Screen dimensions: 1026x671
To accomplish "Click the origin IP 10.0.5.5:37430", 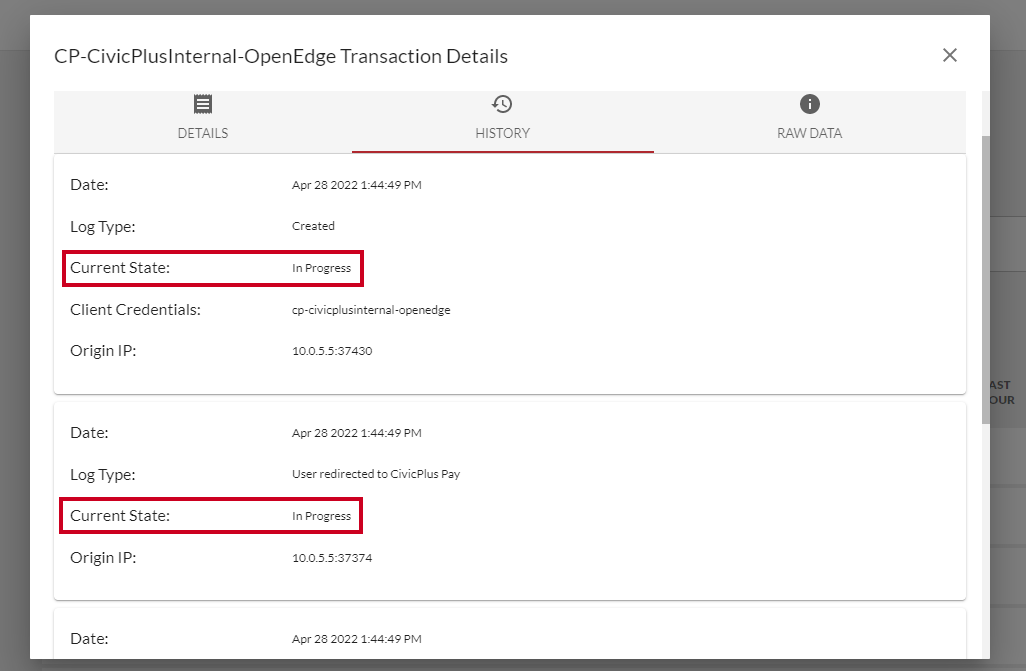I will click(332, 351).
